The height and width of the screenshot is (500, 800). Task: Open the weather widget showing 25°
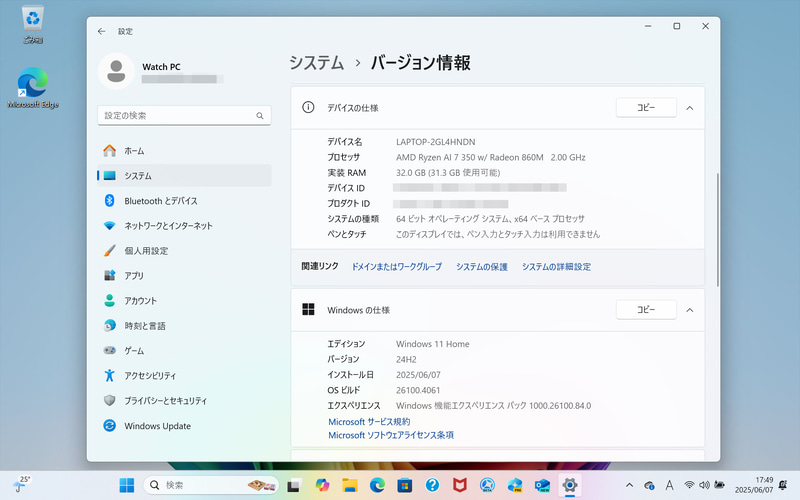coord(21,484)
